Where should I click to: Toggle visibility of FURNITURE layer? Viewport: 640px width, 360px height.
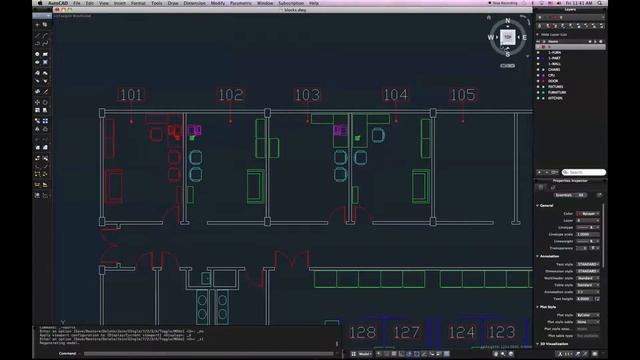tap(538, 93)
